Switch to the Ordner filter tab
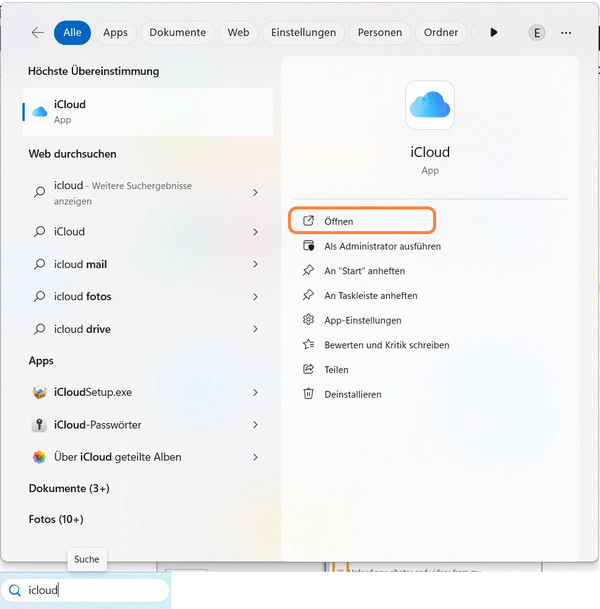The height and width of the screenshot is (609, 600). pyautogui.click(x=441, y=33)
